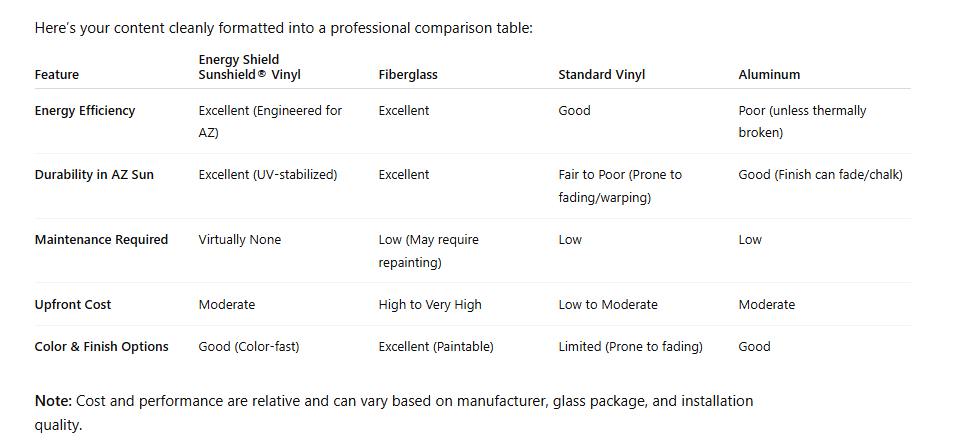Image resolution: width=968 pixels, height=441 pixels.
Task: Click the 'Fiberglass' column header
Action: pos(408,75)
